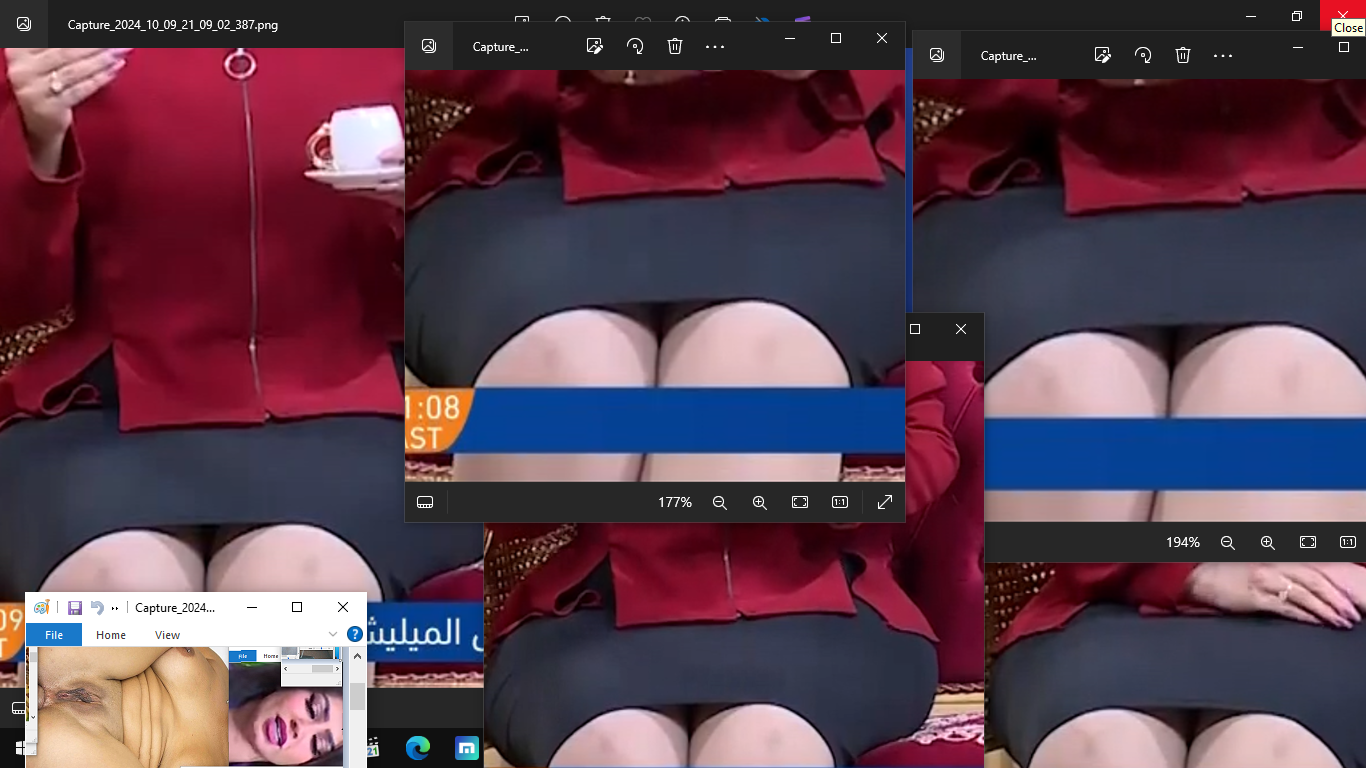Open Paint help with the question mark button

point(354,635)
